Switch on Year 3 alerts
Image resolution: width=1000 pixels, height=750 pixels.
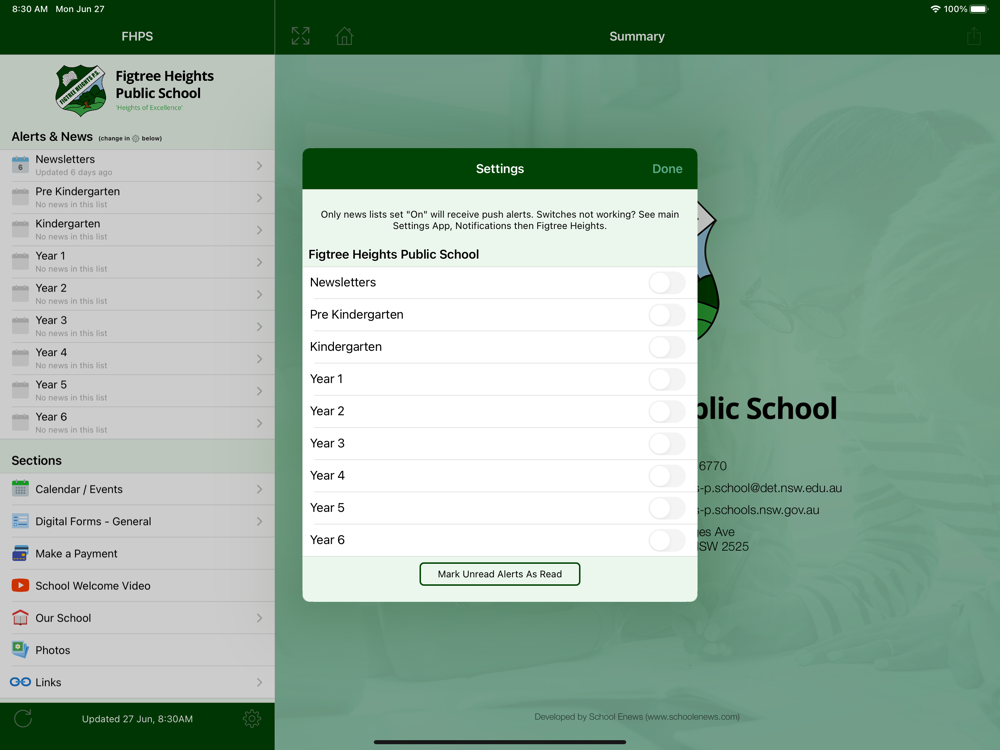point(667,443)
